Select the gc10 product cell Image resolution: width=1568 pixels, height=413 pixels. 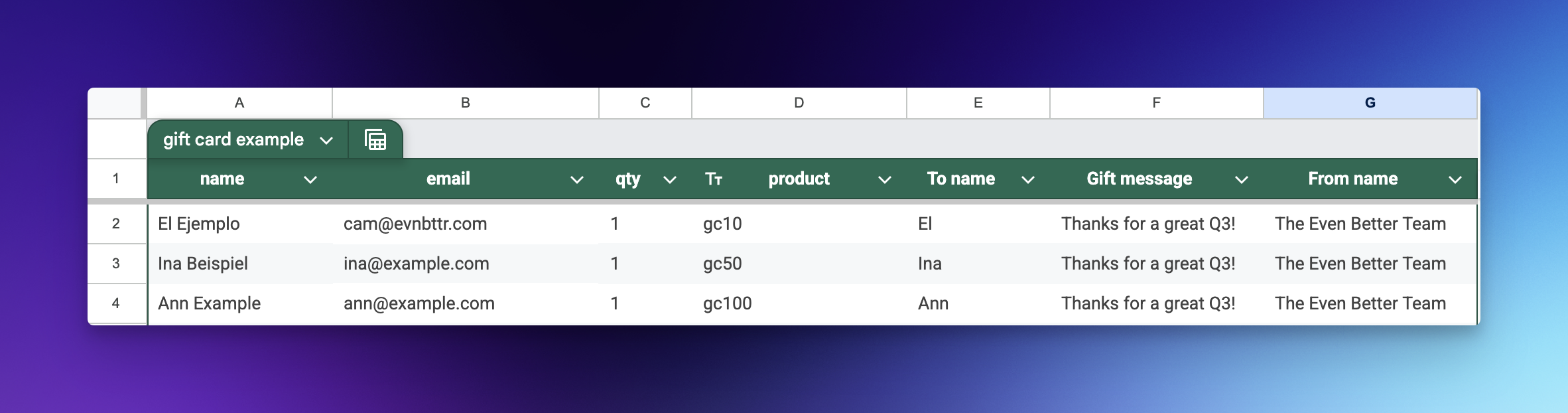(799, 224)
